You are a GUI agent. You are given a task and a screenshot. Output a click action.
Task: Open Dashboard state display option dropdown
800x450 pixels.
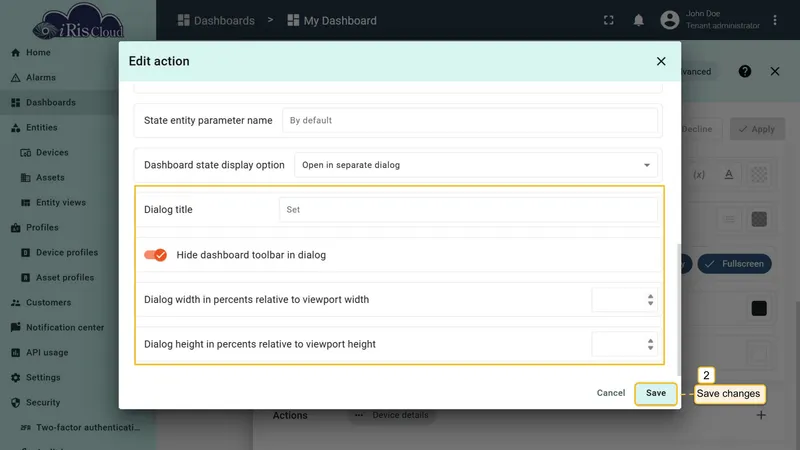click(476, 165)
